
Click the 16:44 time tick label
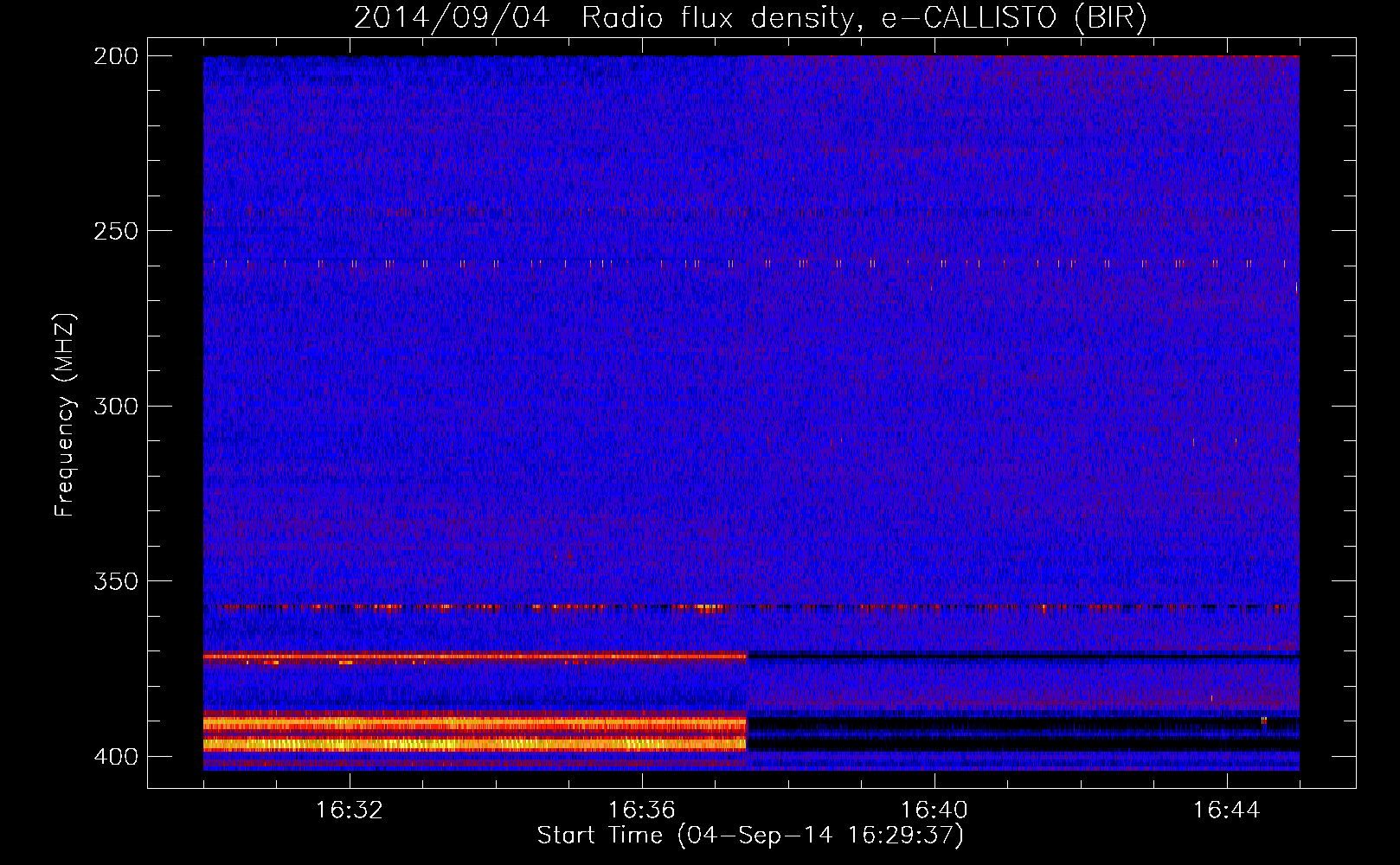point(1227,811)
